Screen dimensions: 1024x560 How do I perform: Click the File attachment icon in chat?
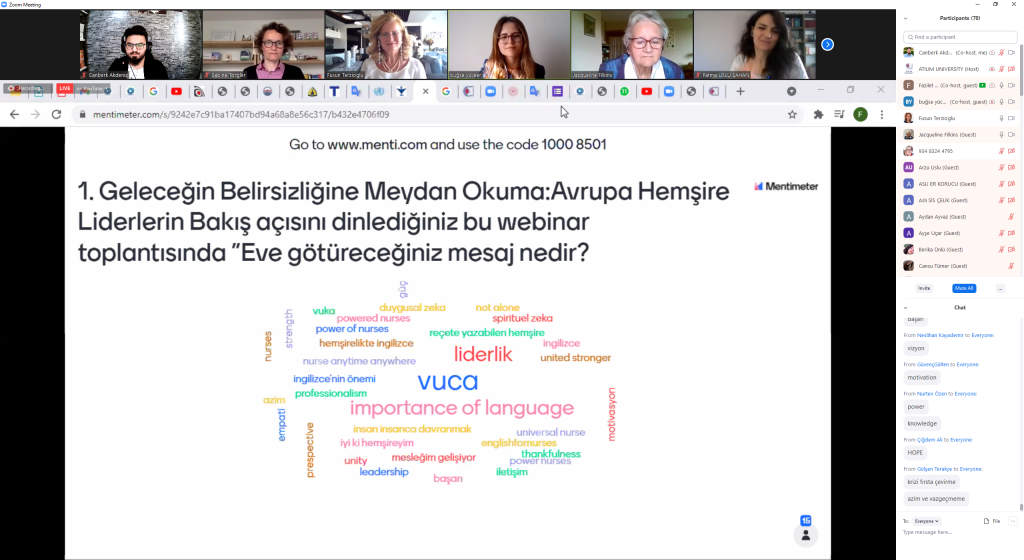(x=985, y=521)
